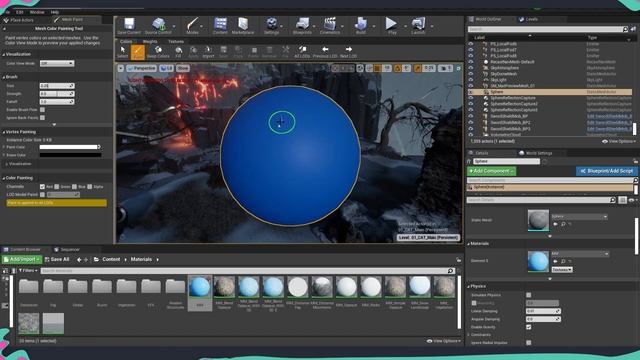640x360 pixels.
Task: Hide the SkyLight actor with its eye icon
Action: click(x=471, y=80)
